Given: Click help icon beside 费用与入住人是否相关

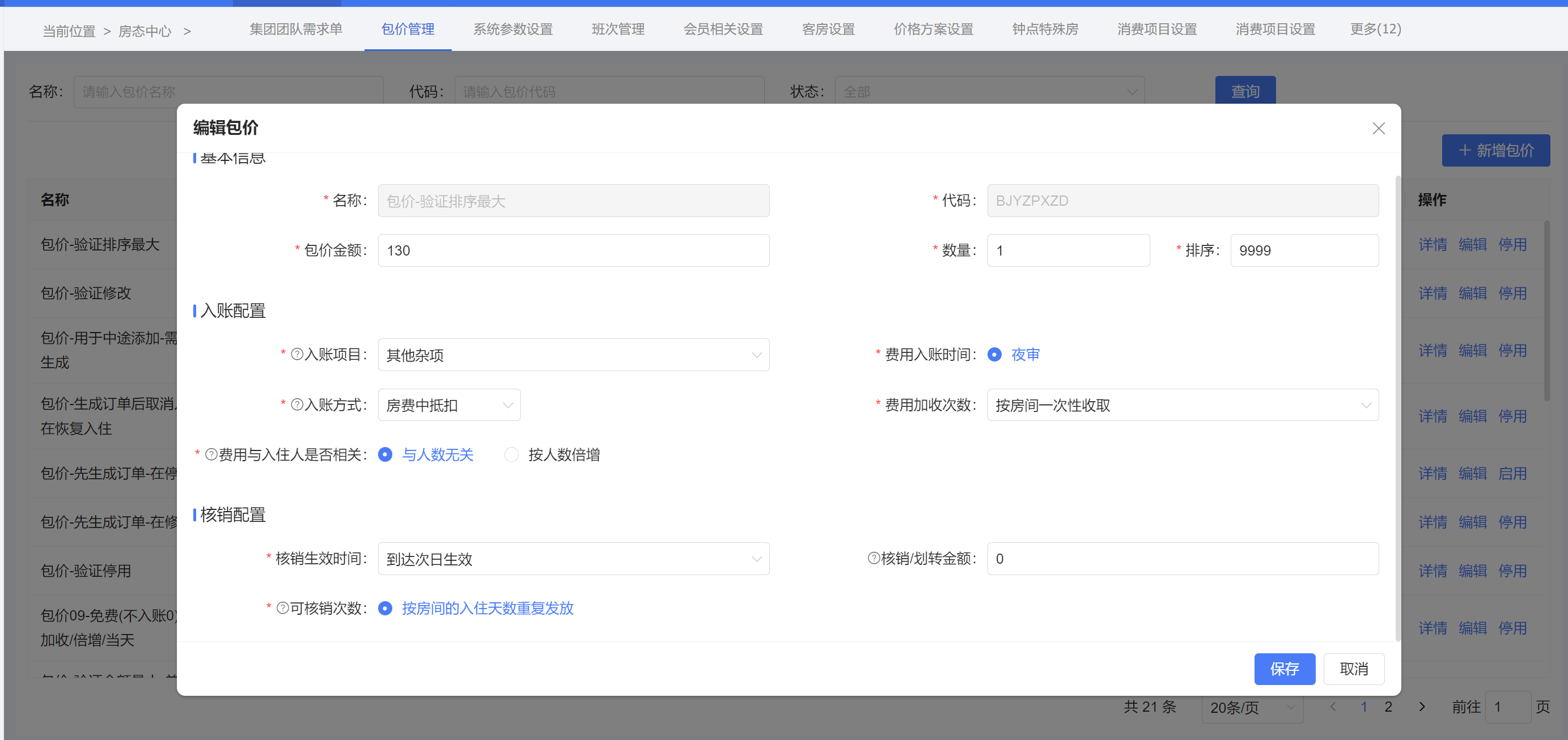Looking at the screenshot, I should tap(211, 454).
